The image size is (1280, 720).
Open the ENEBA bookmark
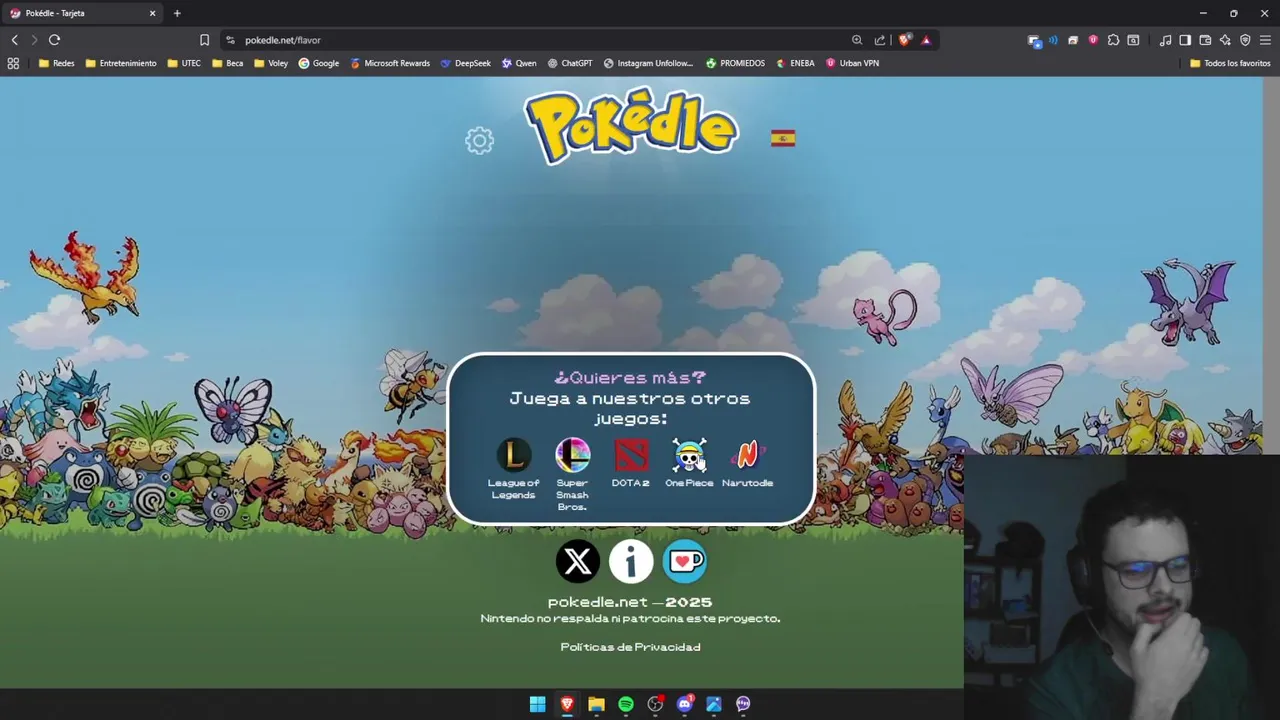[x=795, y=63]
